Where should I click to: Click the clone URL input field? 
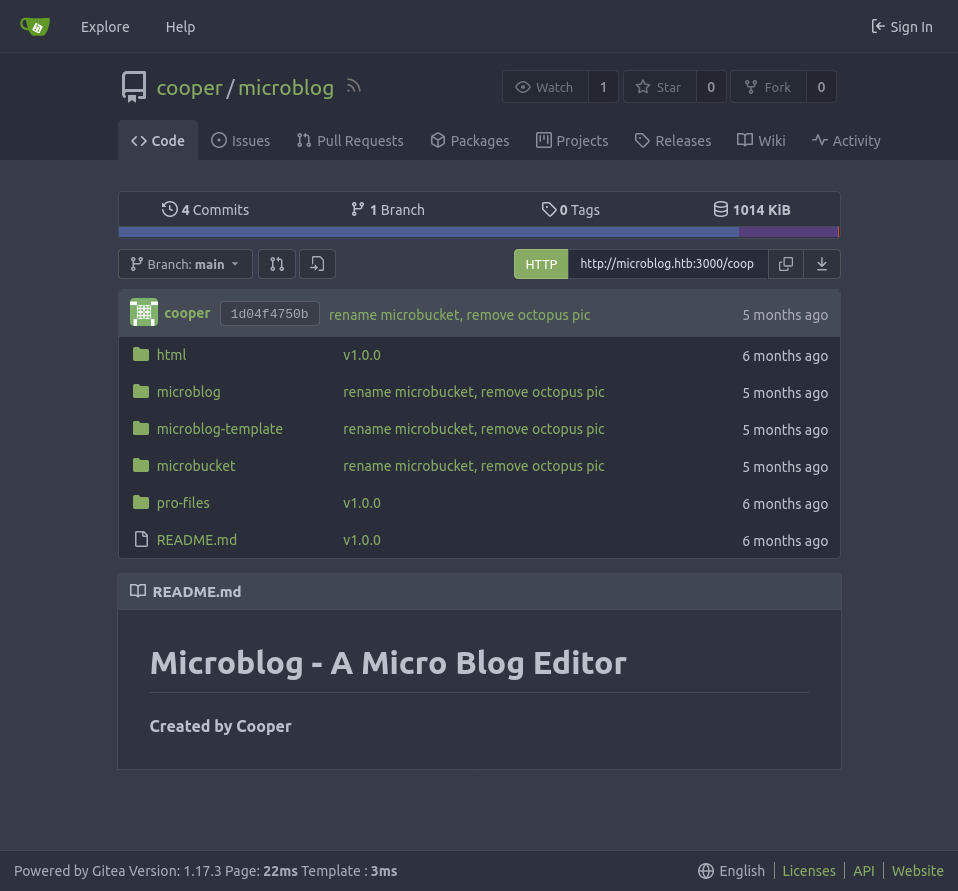click(667, 264)
